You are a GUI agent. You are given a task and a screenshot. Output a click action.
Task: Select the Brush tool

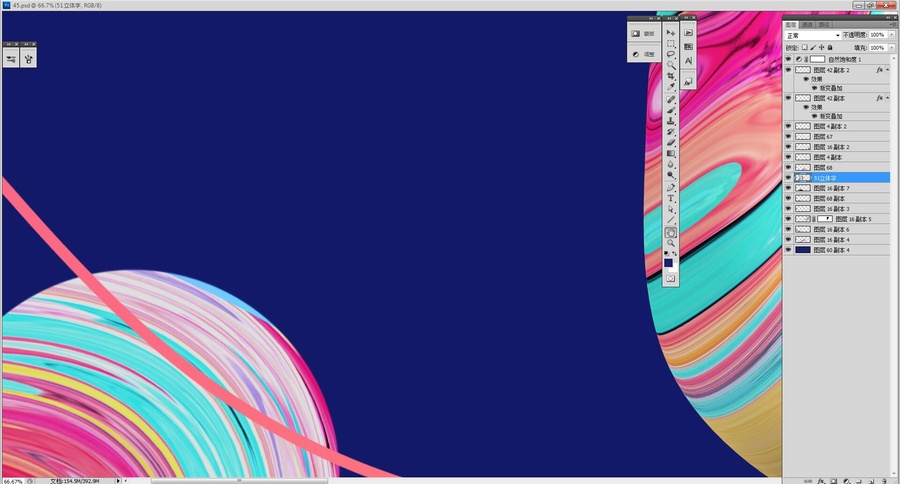(x=670, y=110)
